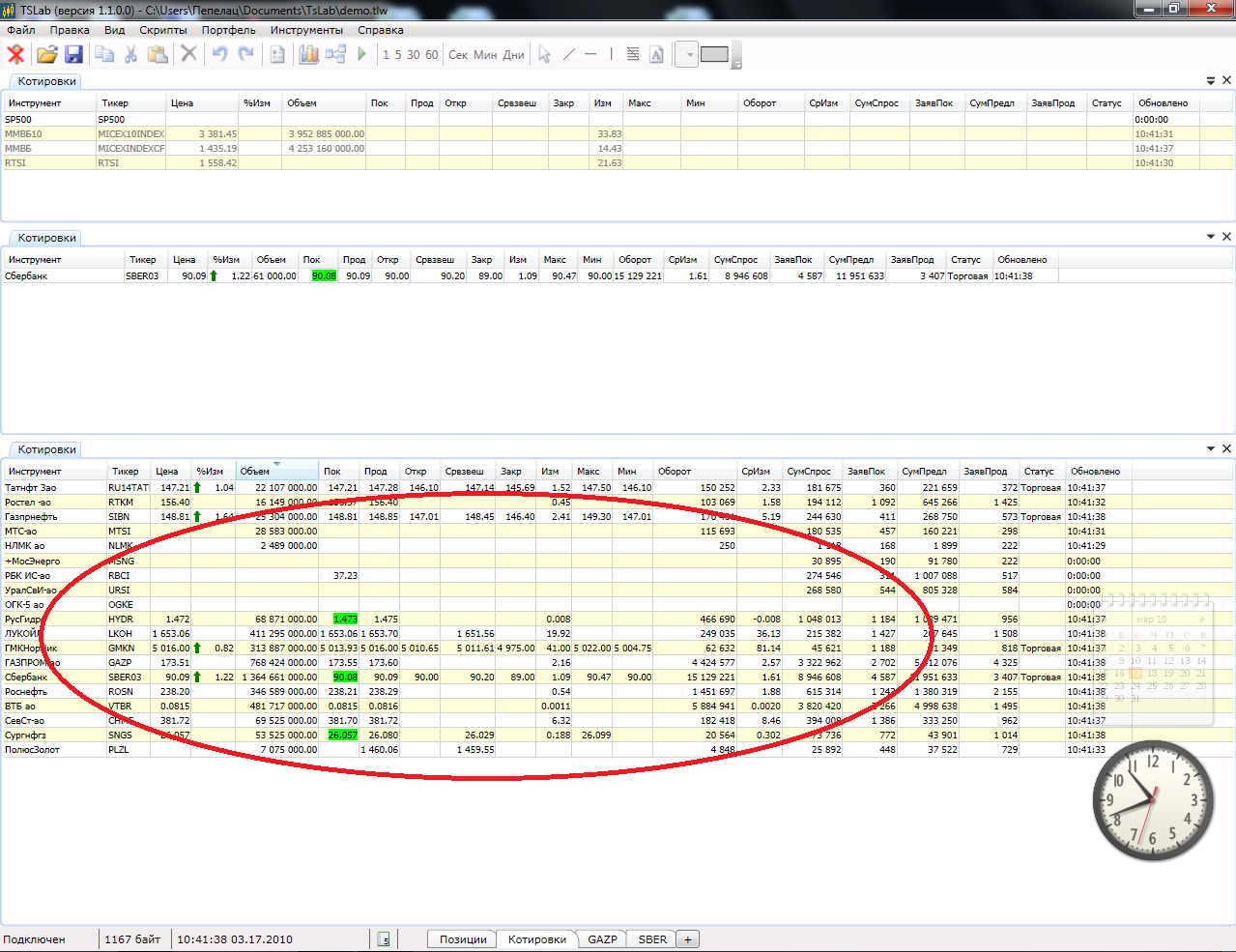Click the scissors cut icon

130,54
